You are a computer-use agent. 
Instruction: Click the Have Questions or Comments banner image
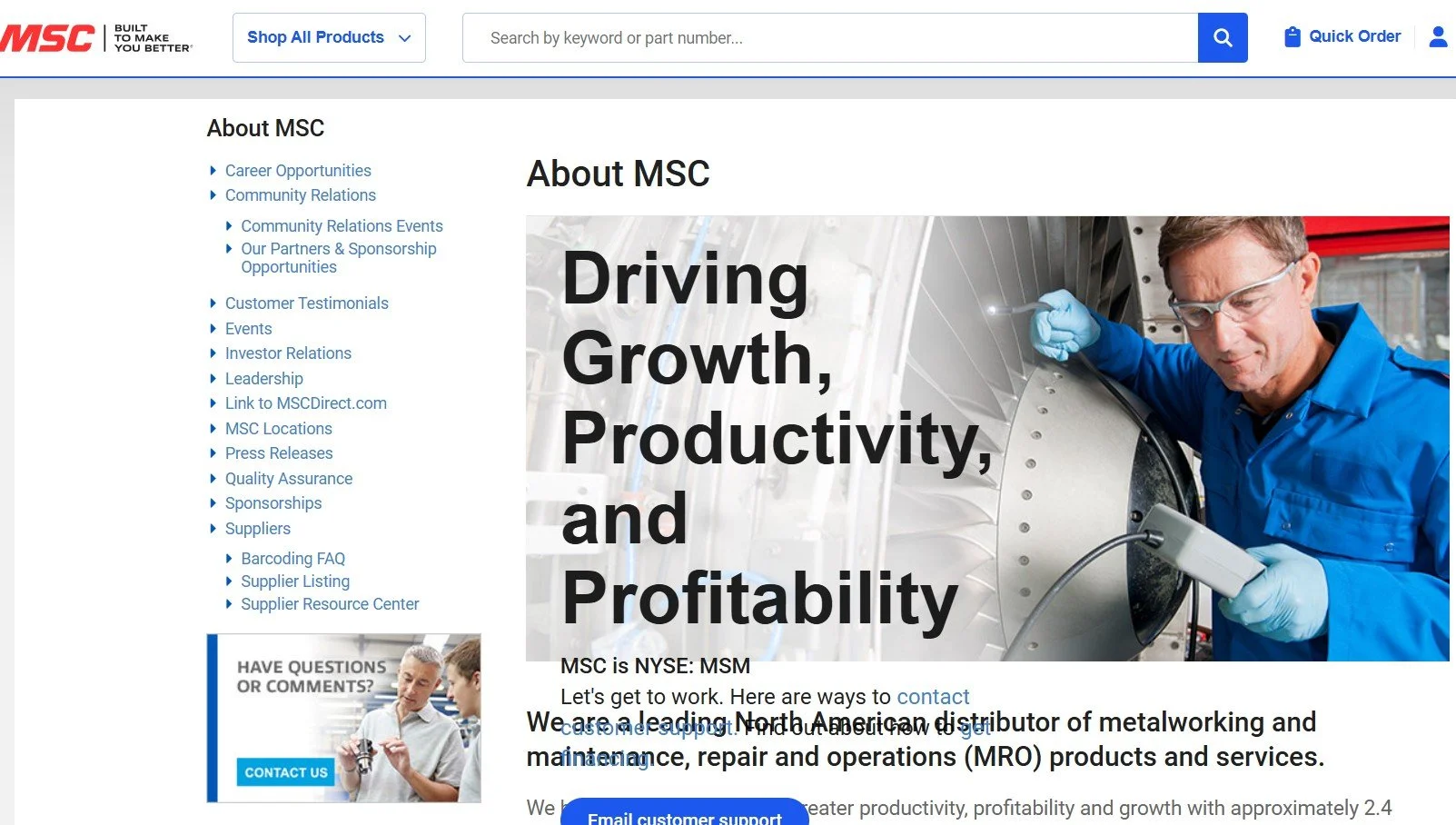tap(343, 718)
